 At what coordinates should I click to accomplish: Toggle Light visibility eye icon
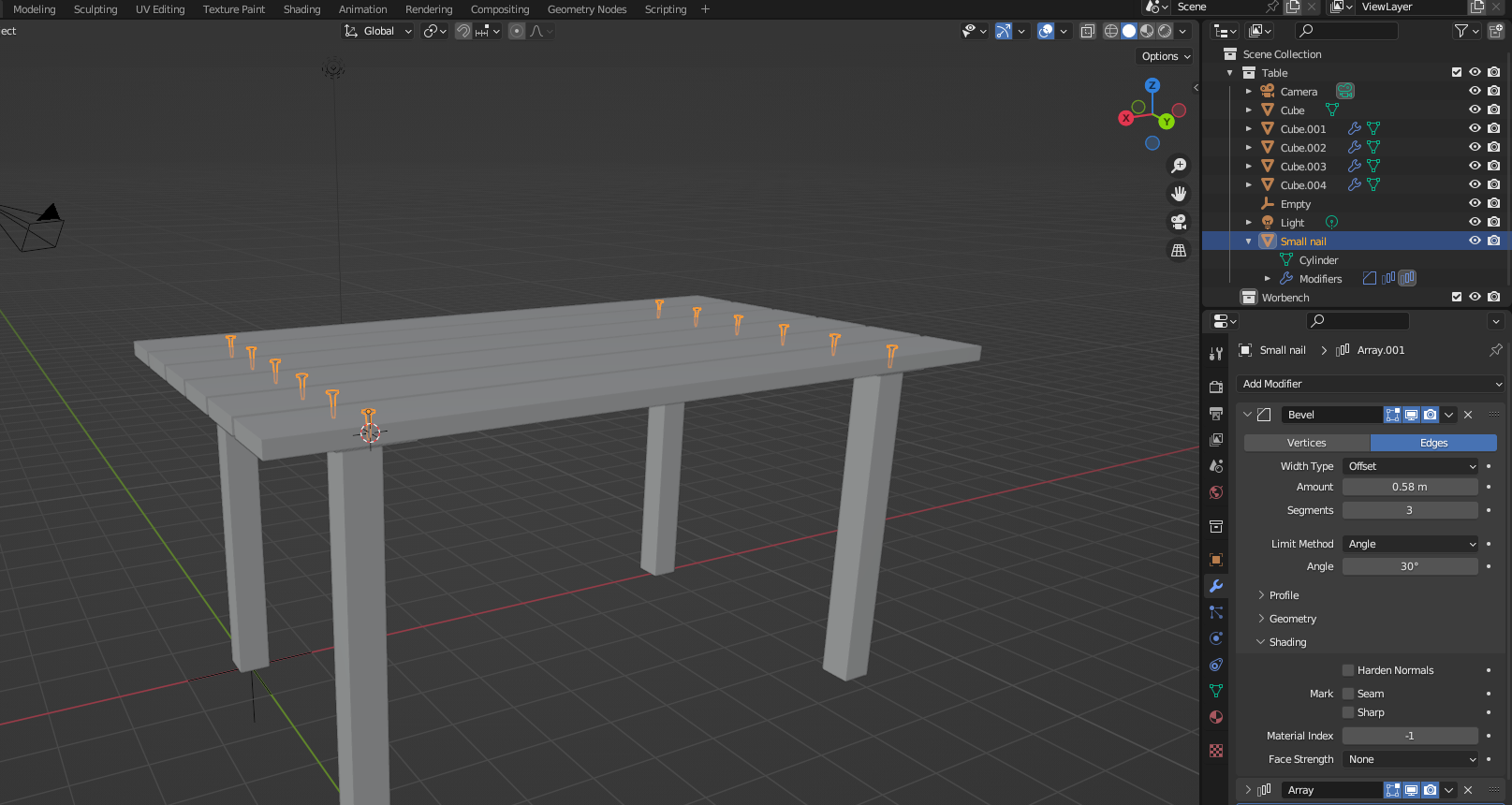coord(1475,222)
